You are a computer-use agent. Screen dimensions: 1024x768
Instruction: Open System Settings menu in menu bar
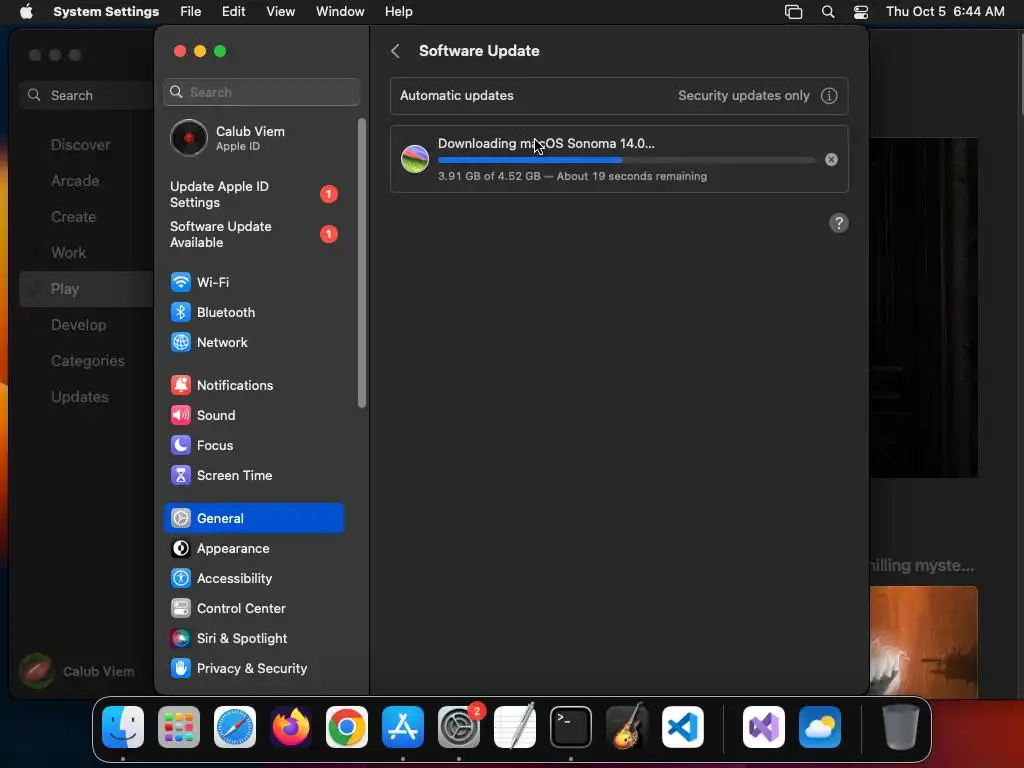tap(106, 12)
